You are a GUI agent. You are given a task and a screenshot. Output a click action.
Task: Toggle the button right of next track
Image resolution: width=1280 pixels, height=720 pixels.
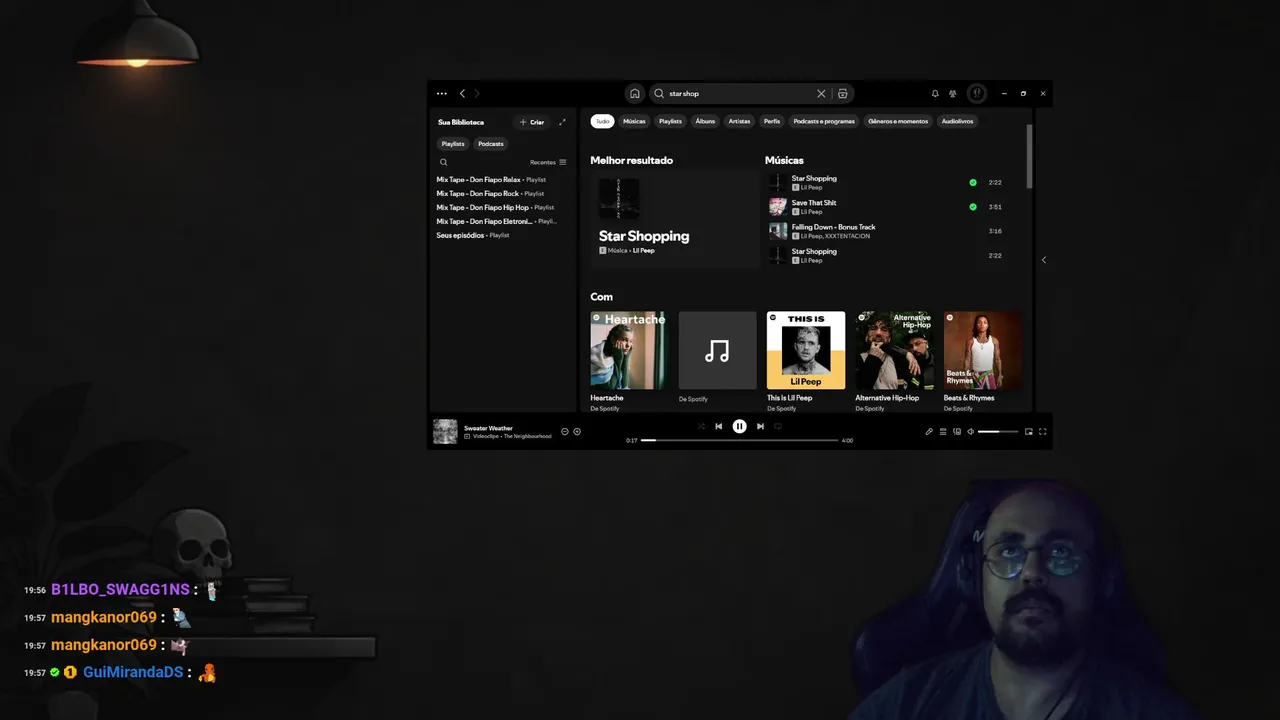pyautogui.click(x=778, y=426)
